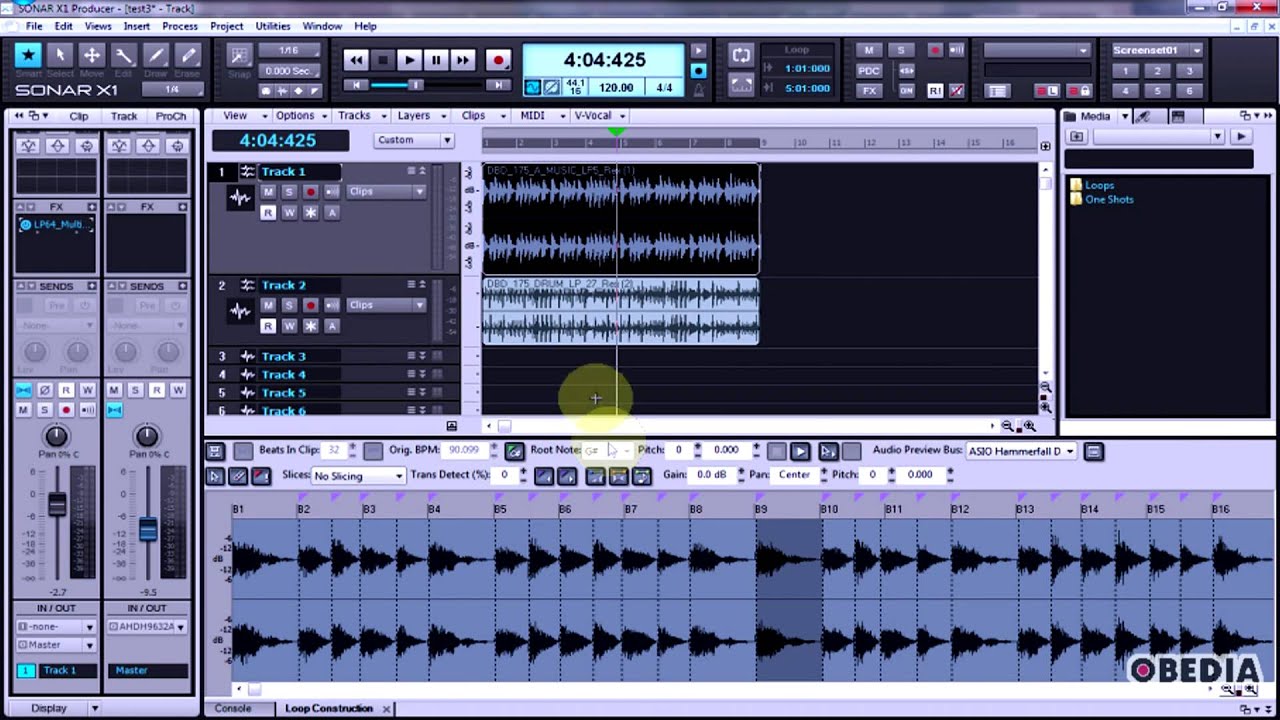
Task: Click the Record button in the transport
Action: click(x=498, y=60)
